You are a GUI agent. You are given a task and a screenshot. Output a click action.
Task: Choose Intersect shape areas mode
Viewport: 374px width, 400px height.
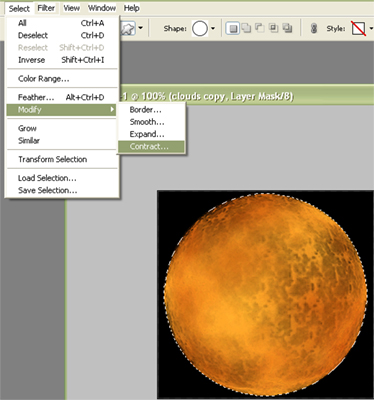click(273, 28)
